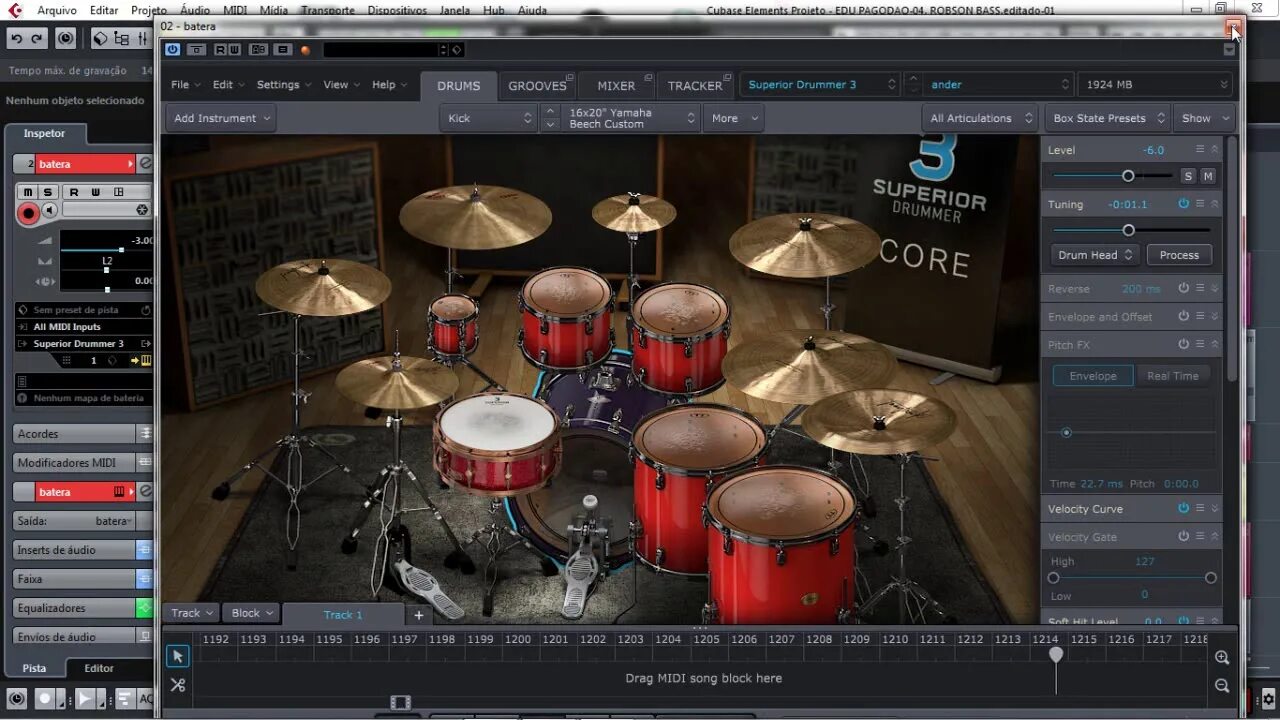Enable the Pitch FX power button
Viewport: 1280px width, 720px height.
coord(1183,344)
